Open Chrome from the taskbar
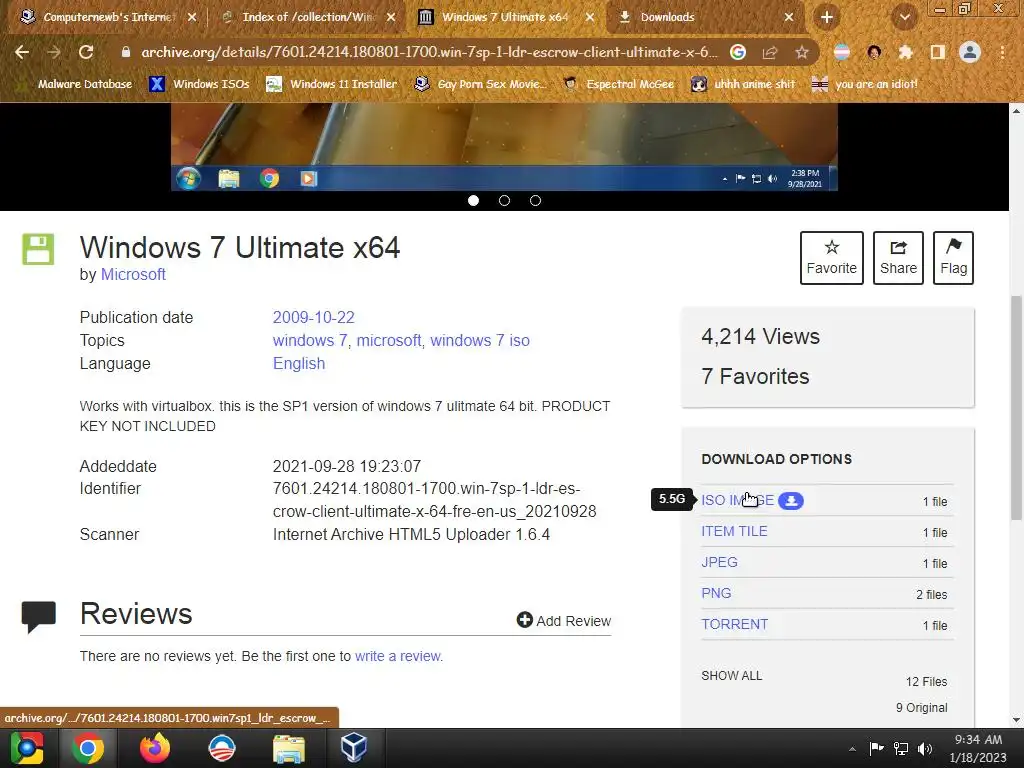The width and height of the screenshot is (1024, 768). pos(88,748)
